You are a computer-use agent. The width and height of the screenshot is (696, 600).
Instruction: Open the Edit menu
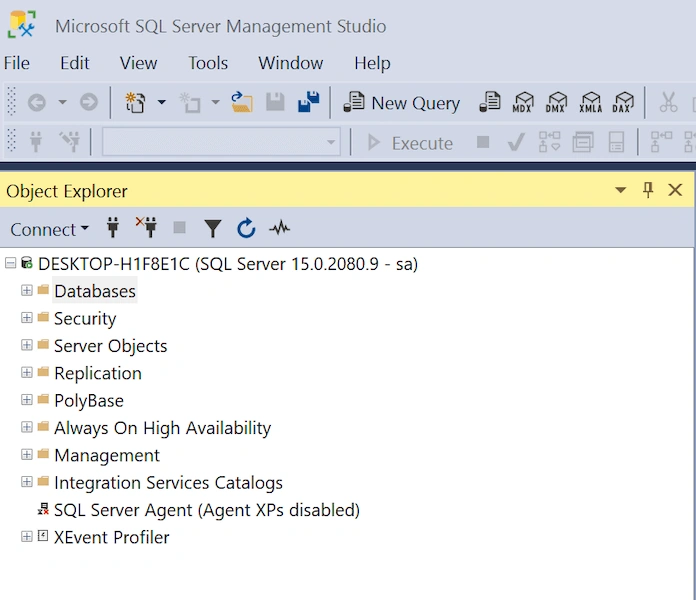pyautogui.click(x=75, y=63)
